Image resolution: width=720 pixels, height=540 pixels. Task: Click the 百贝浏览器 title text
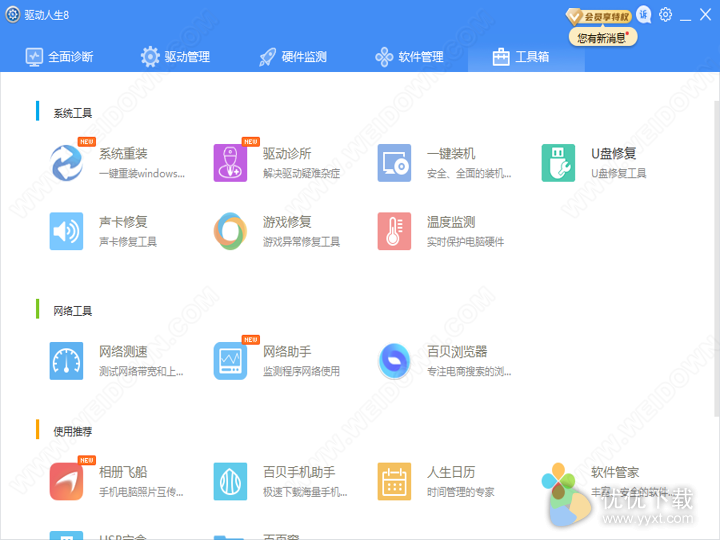coord(457,352)
